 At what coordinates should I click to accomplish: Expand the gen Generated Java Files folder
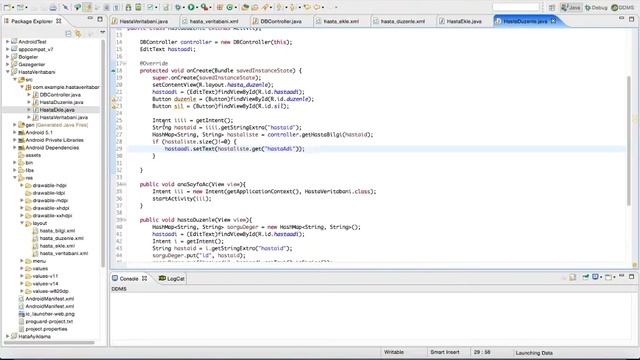click(15, 125)
